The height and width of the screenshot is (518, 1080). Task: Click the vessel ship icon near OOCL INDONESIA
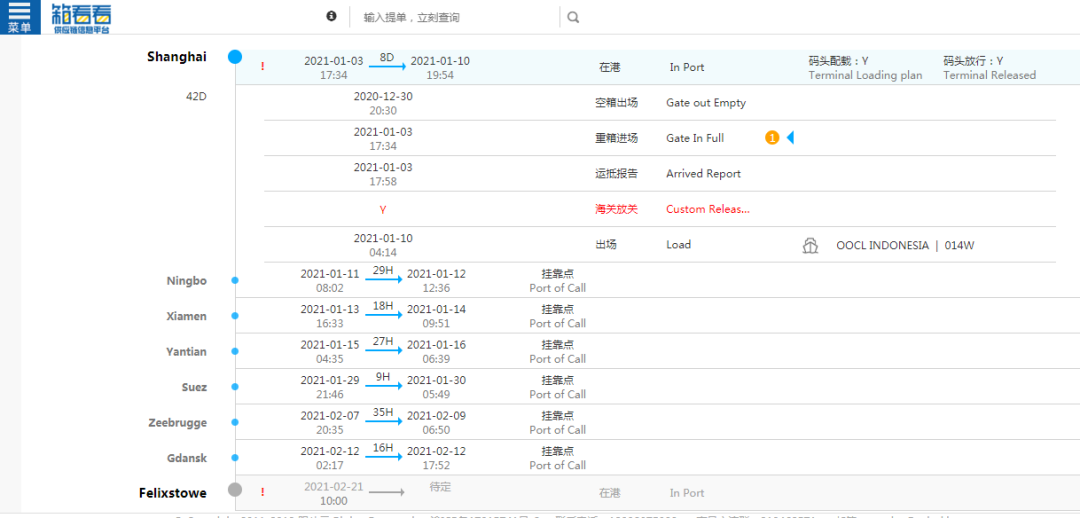(810, 245)
